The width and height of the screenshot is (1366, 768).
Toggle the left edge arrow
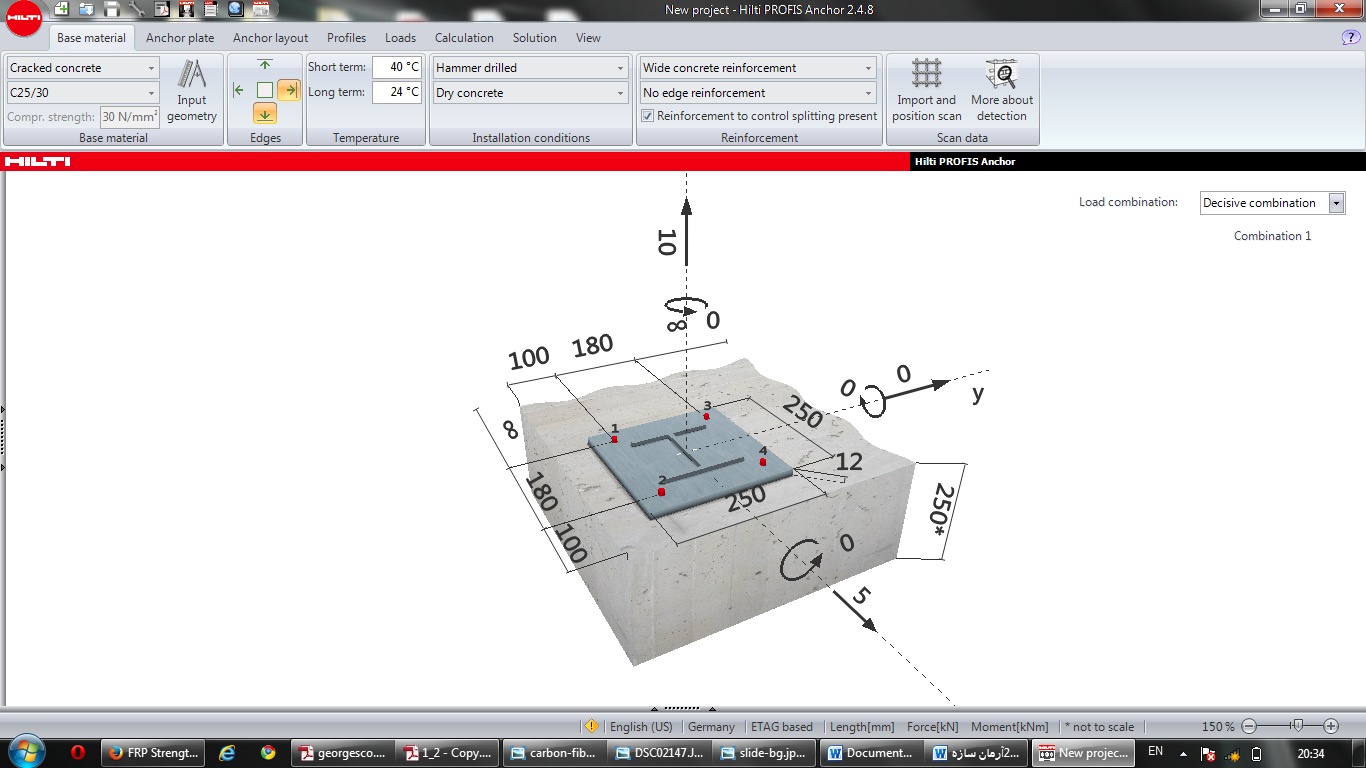coord(239,90)
